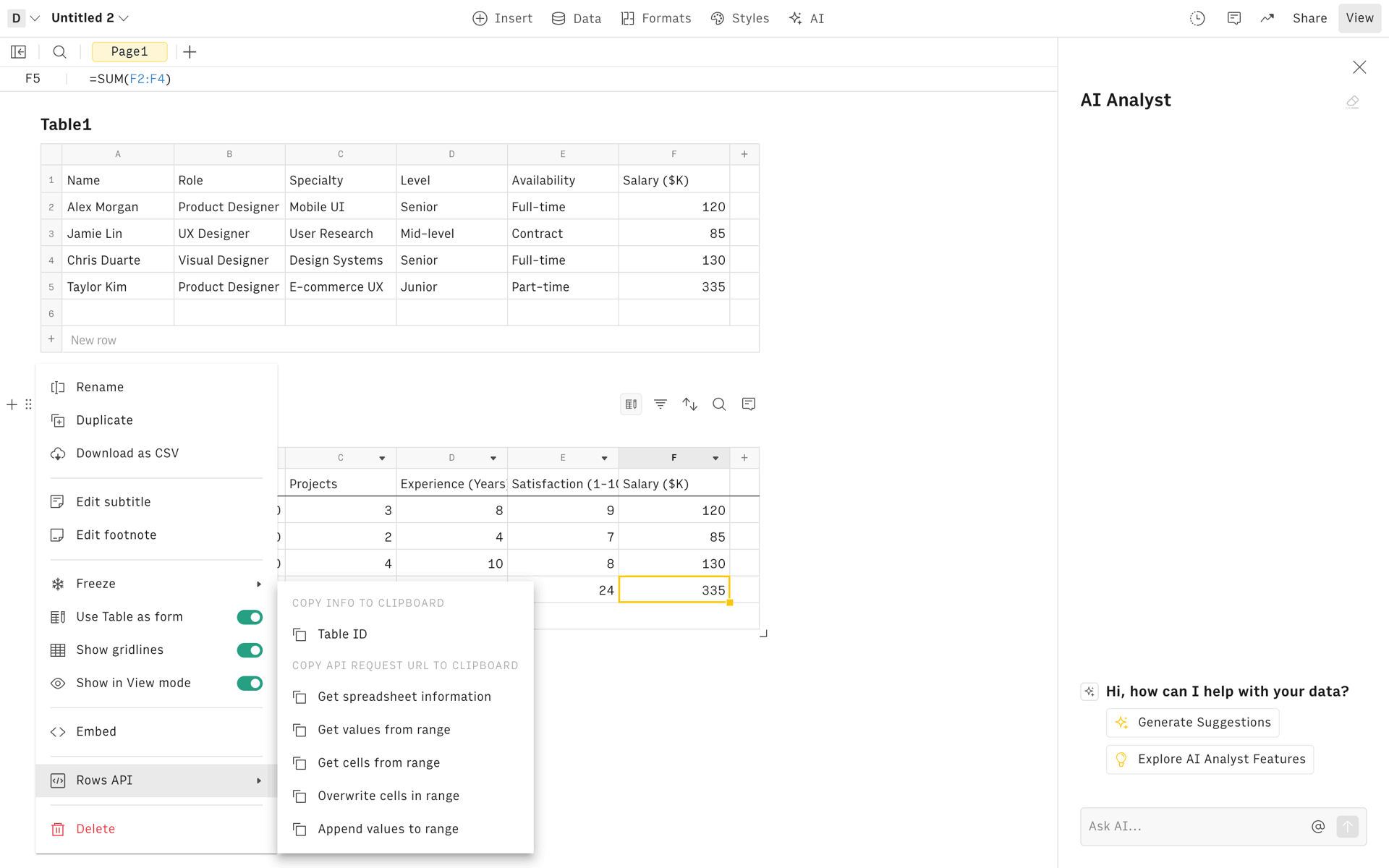This screenshot has width=1389, height=868.
Task: Select the 'Chris Duarte' name cell
Action: coord(118,260)
